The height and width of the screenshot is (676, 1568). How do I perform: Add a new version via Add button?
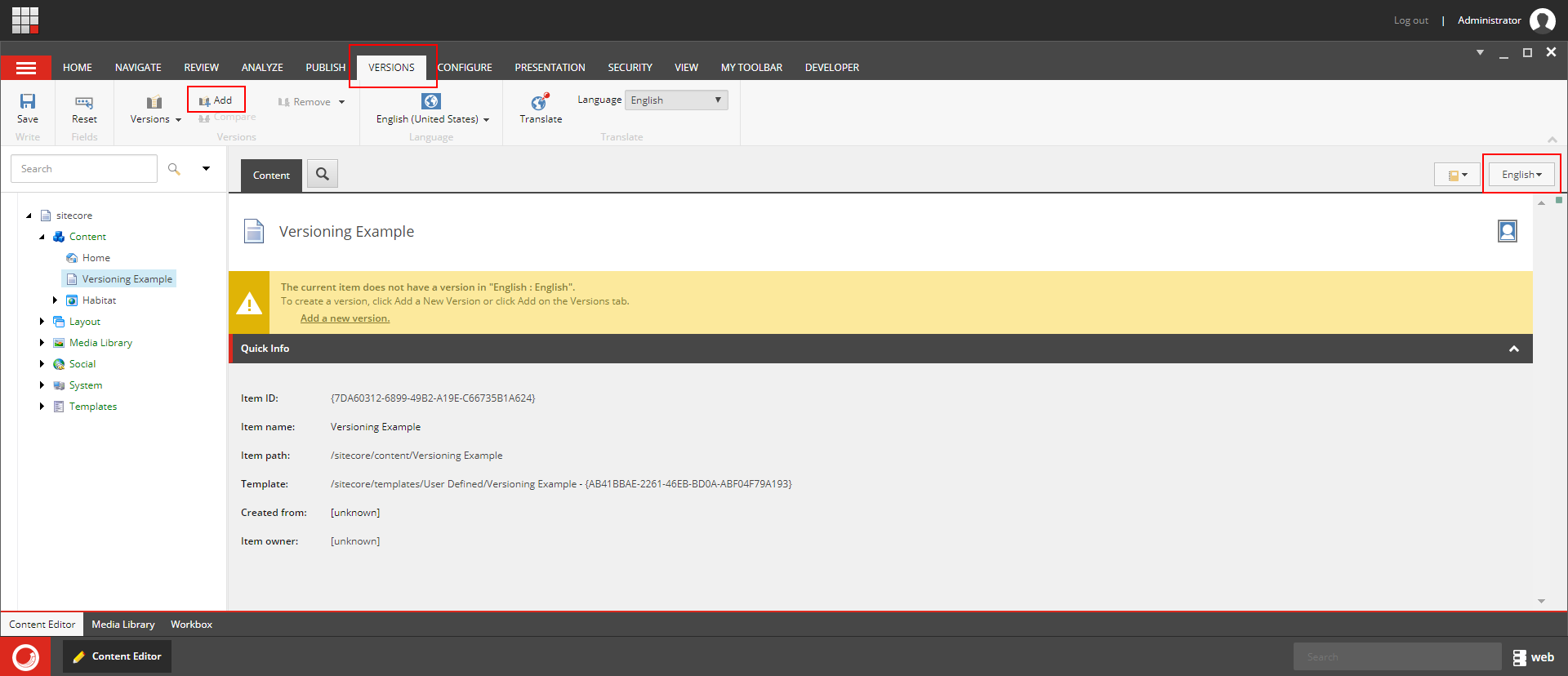[x=216, y=100]
